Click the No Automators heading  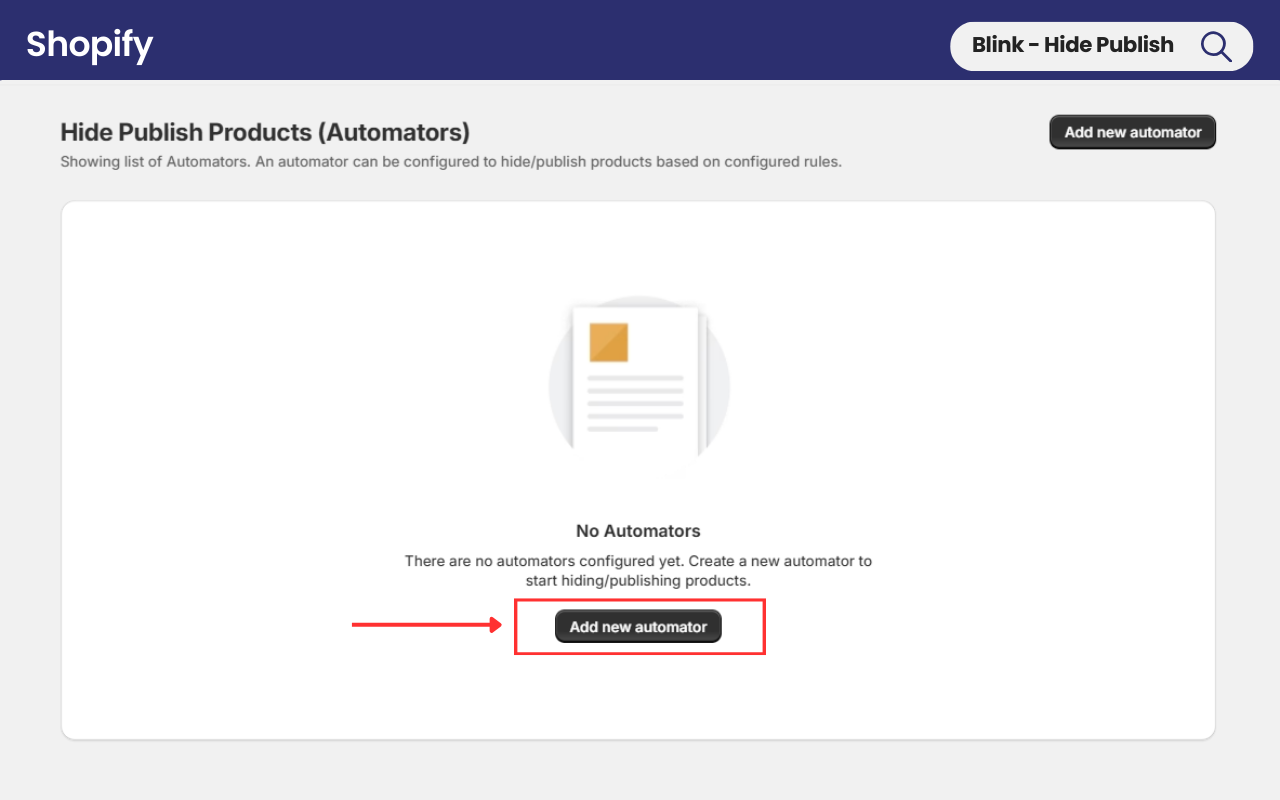click(x=638, y=531)
